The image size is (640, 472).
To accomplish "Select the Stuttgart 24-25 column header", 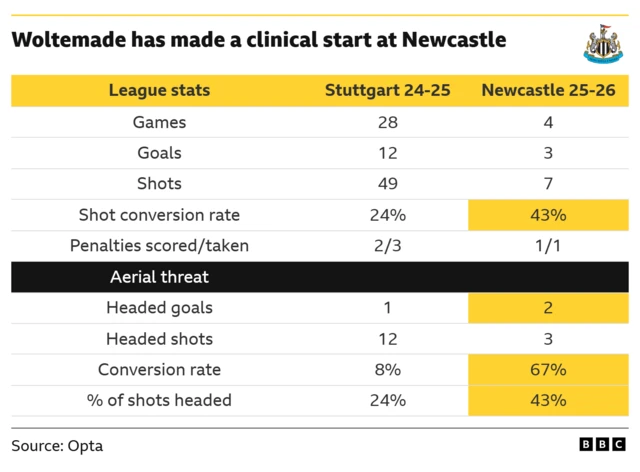I will coord(388,91).
